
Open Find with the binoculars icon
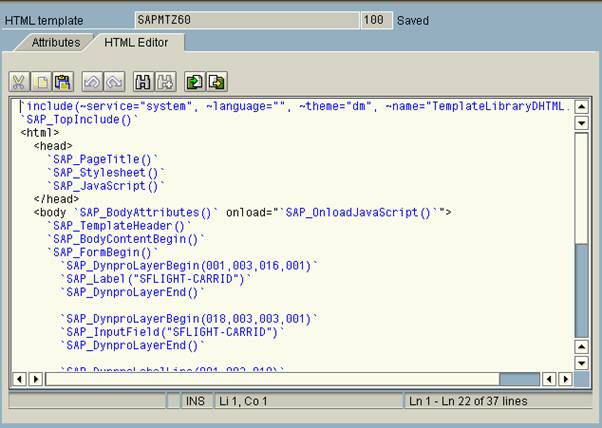144,82
